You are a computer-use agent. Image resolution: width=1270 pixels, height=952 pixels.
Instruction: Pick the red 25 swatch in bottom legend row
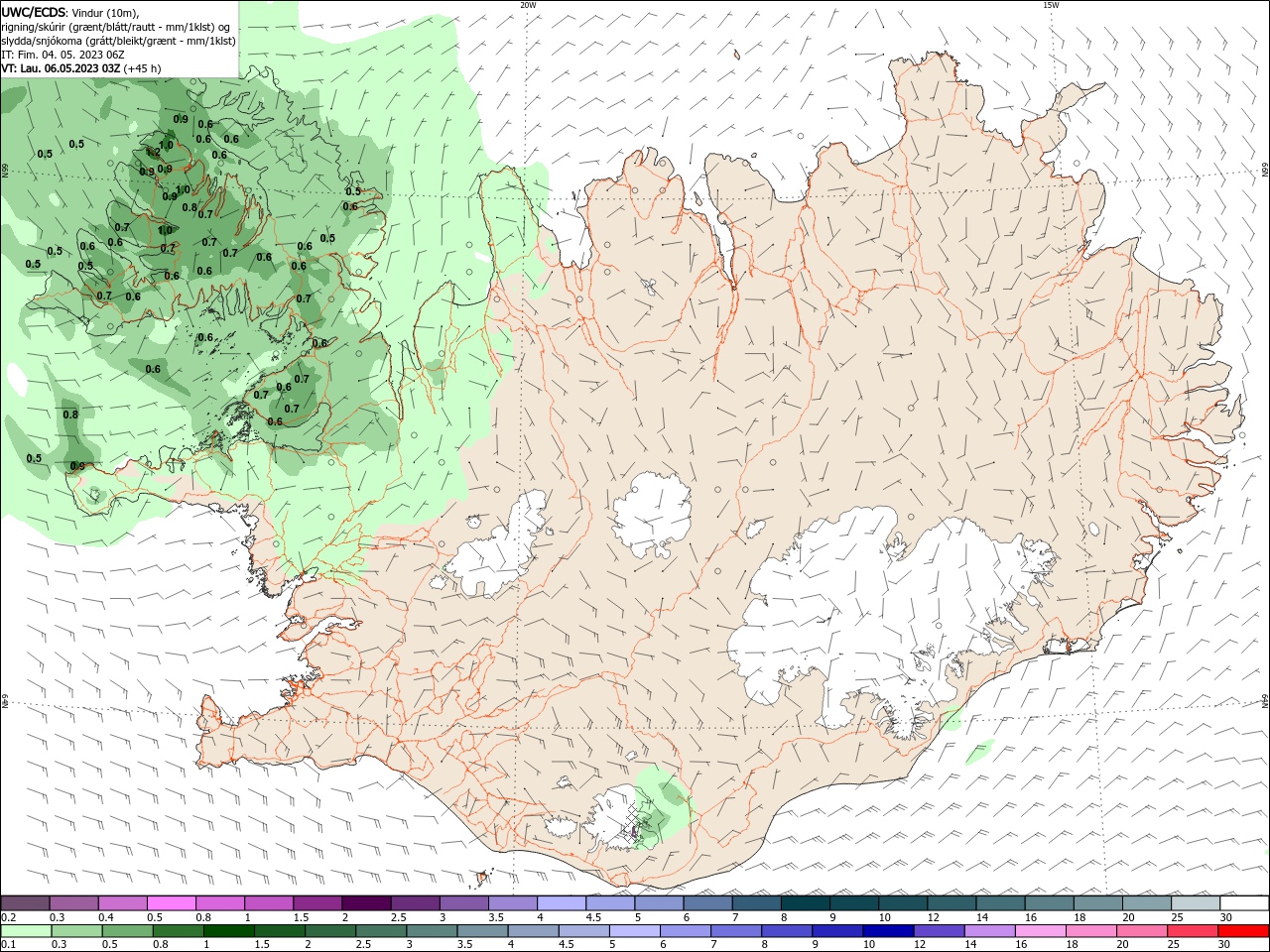coord(1193,931)
